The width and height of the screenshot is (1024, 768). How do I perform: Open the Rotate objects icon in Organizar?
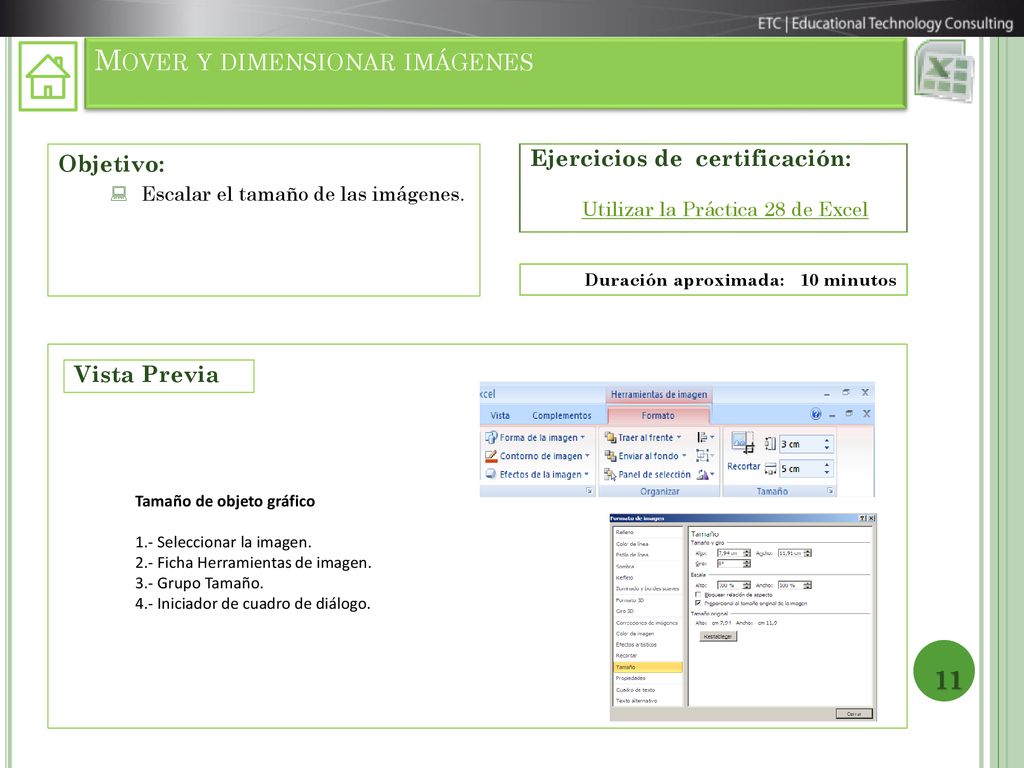tap(705, 475)
